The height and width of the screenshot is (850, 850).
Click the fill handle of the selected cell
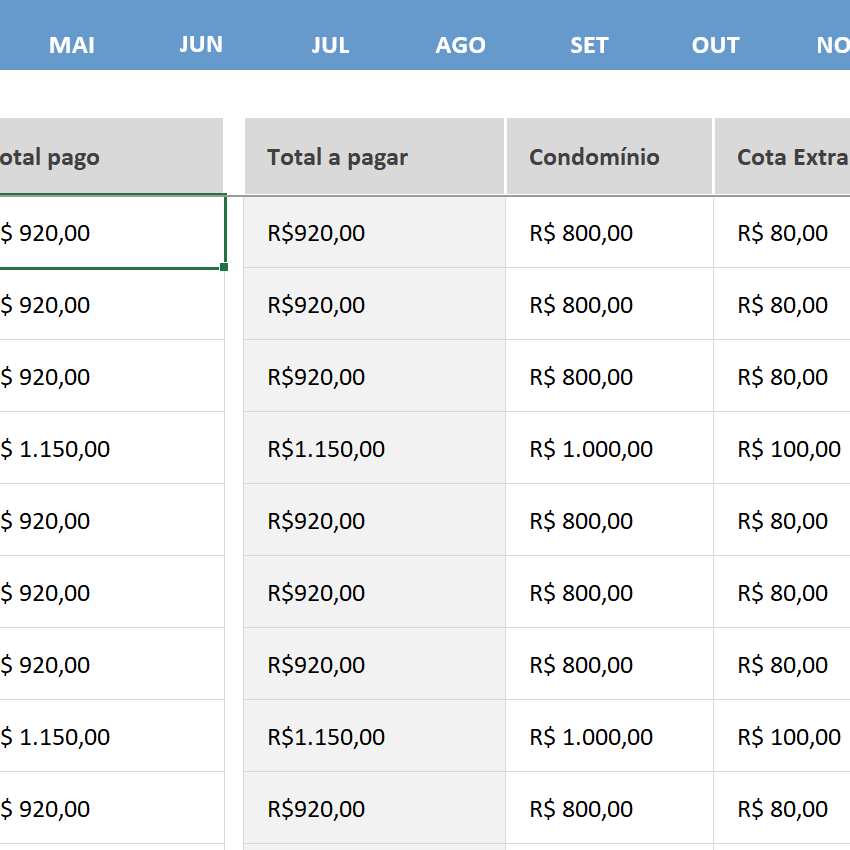coord(224,268)
